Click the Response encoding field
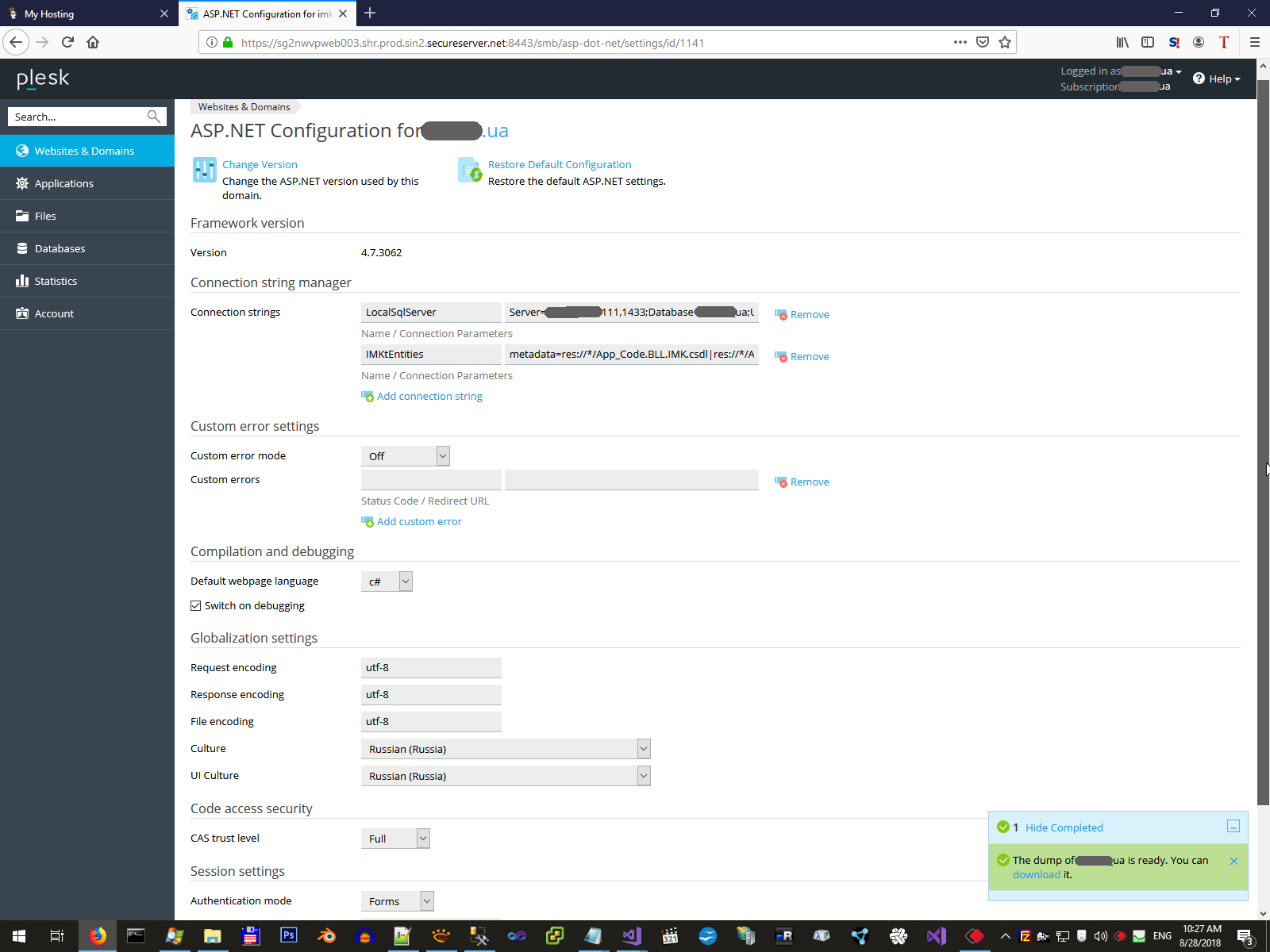 click(431, 695)
